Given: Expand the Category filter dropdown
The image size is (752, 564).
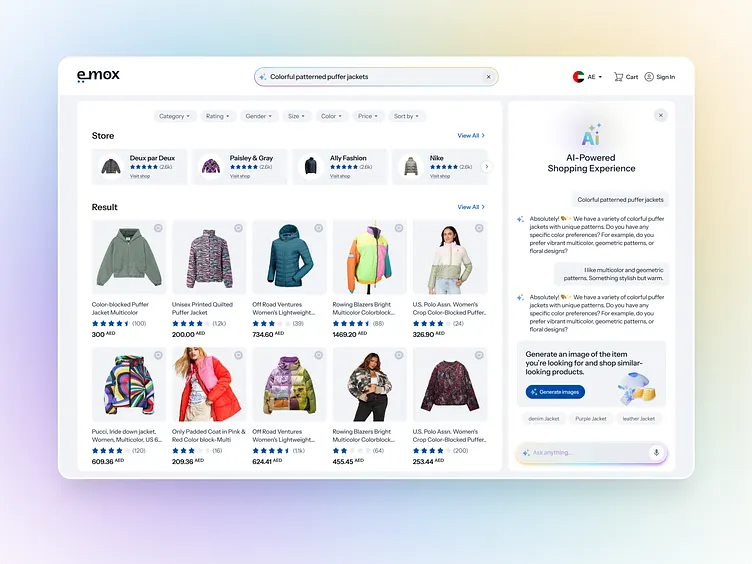Looking at the screenshot, I should [175, 116].
